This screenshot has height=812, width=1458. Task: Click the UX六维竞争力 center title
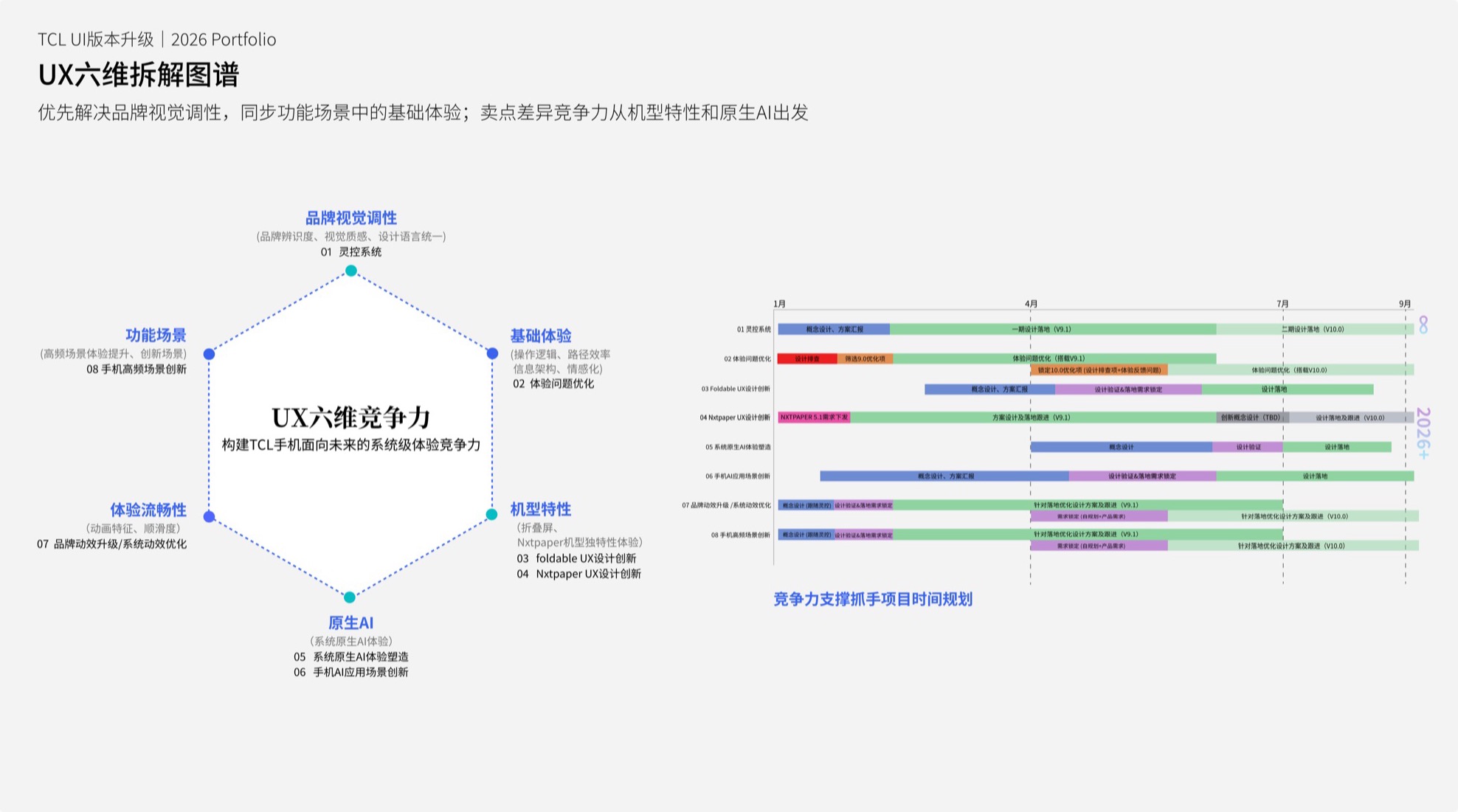pyautogui.click(x=351, y=417)
